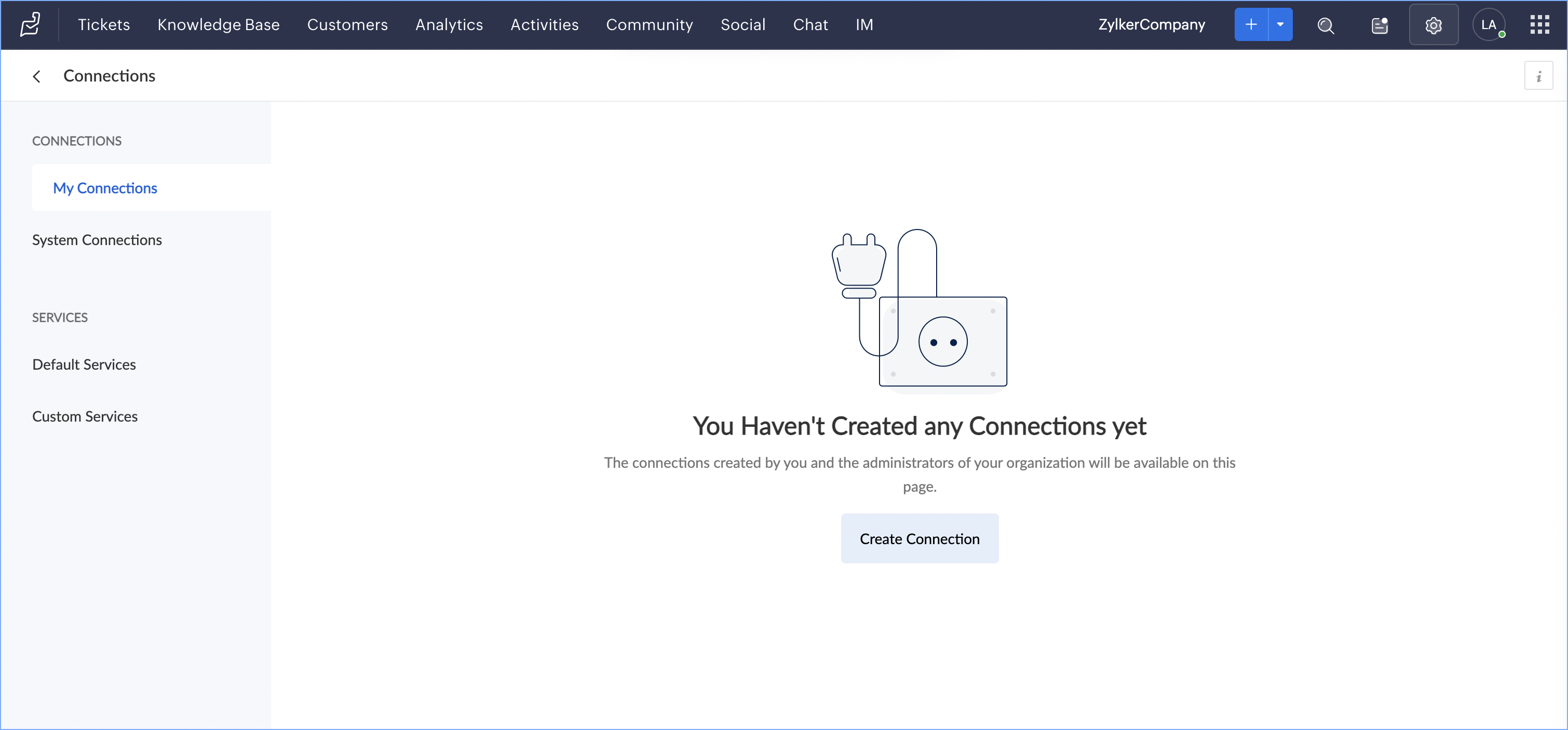The height and width of the screenshot is (730, 1568).
Task: Open the apps grid launcher icon
Action: [1539, 24]
